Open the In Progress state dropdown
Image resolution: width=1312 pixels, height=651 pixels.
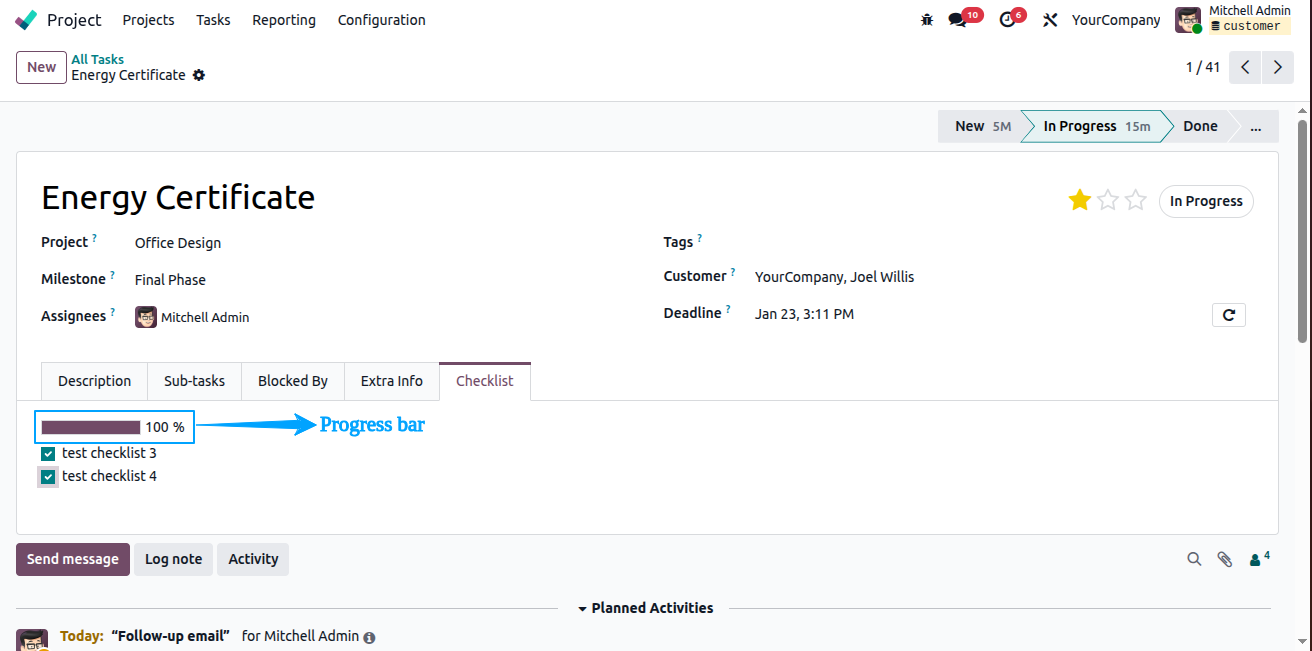tap(1206, 201)
